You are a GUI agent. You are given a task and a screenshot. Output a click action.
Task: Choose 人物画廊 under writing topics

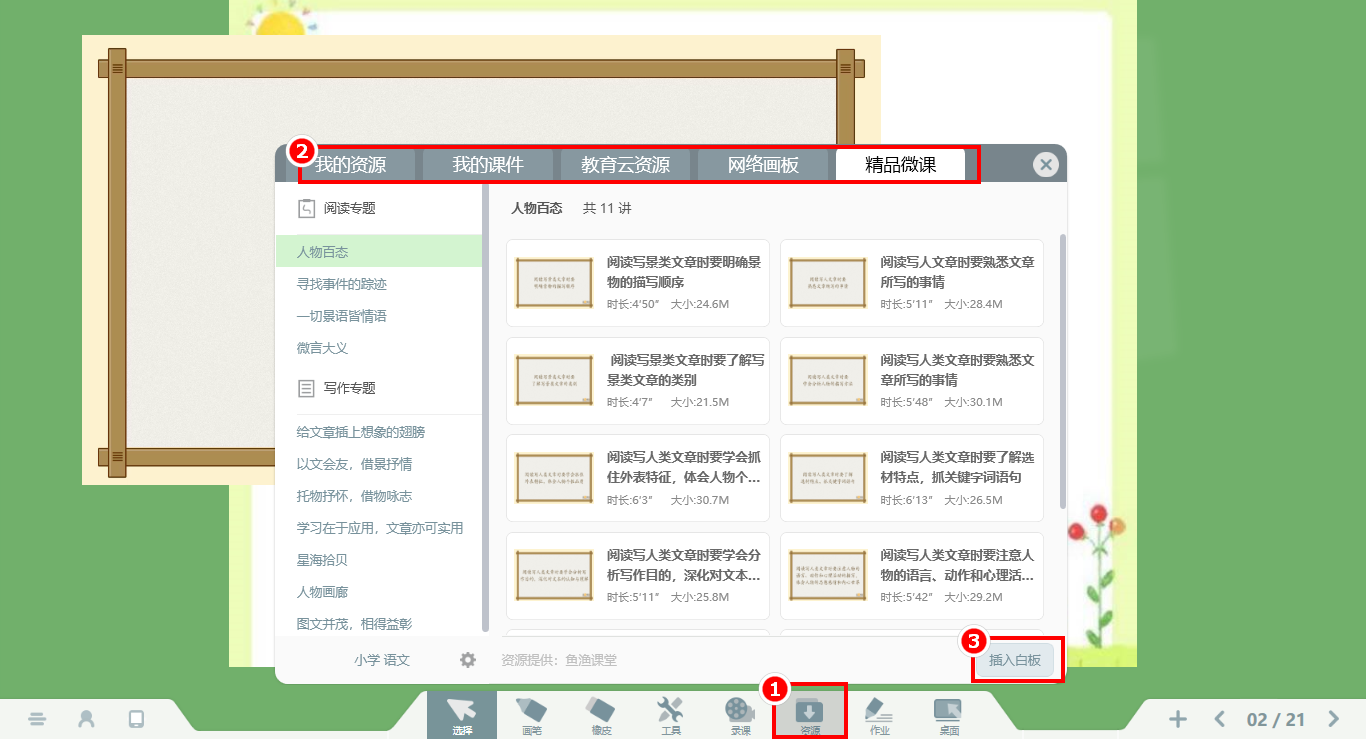pyautogui.click(x=323, y=592)
